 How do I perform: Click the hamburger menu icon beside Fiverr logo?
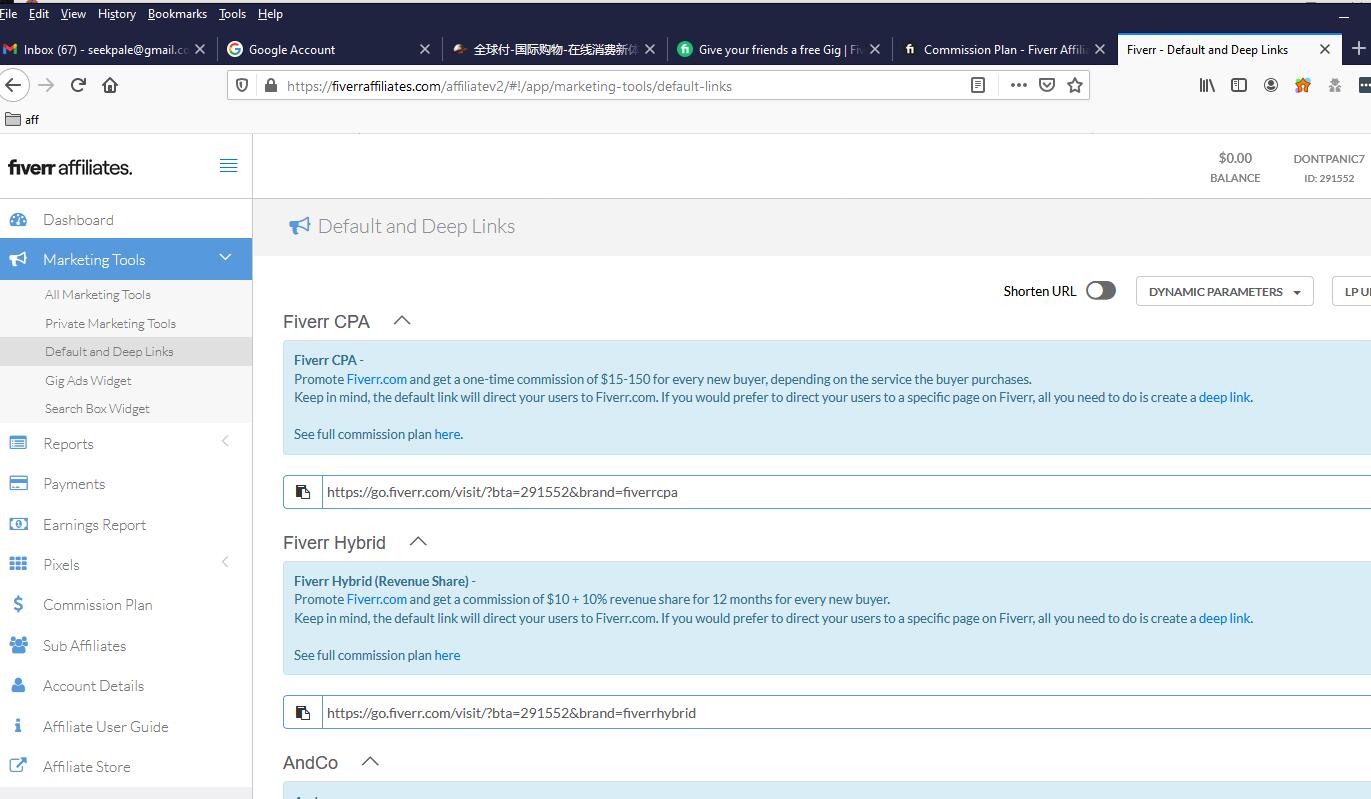tap(228, 166)
